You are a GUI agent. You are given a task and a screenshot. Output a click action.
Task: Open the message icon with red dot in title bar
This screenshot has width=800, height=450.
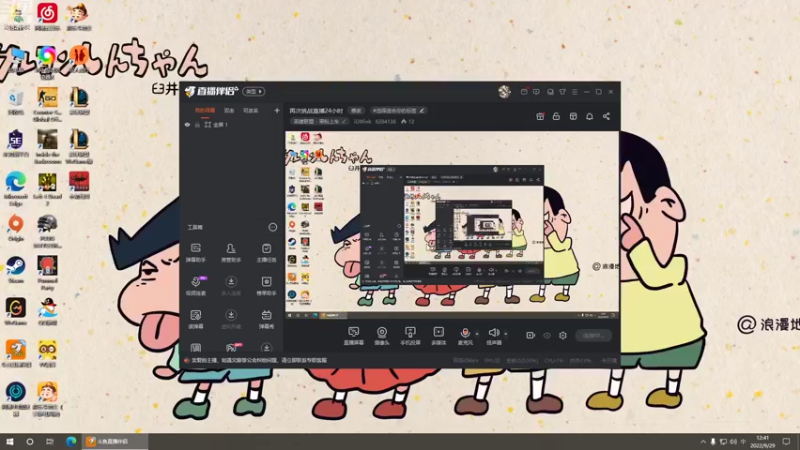point(524,92)
